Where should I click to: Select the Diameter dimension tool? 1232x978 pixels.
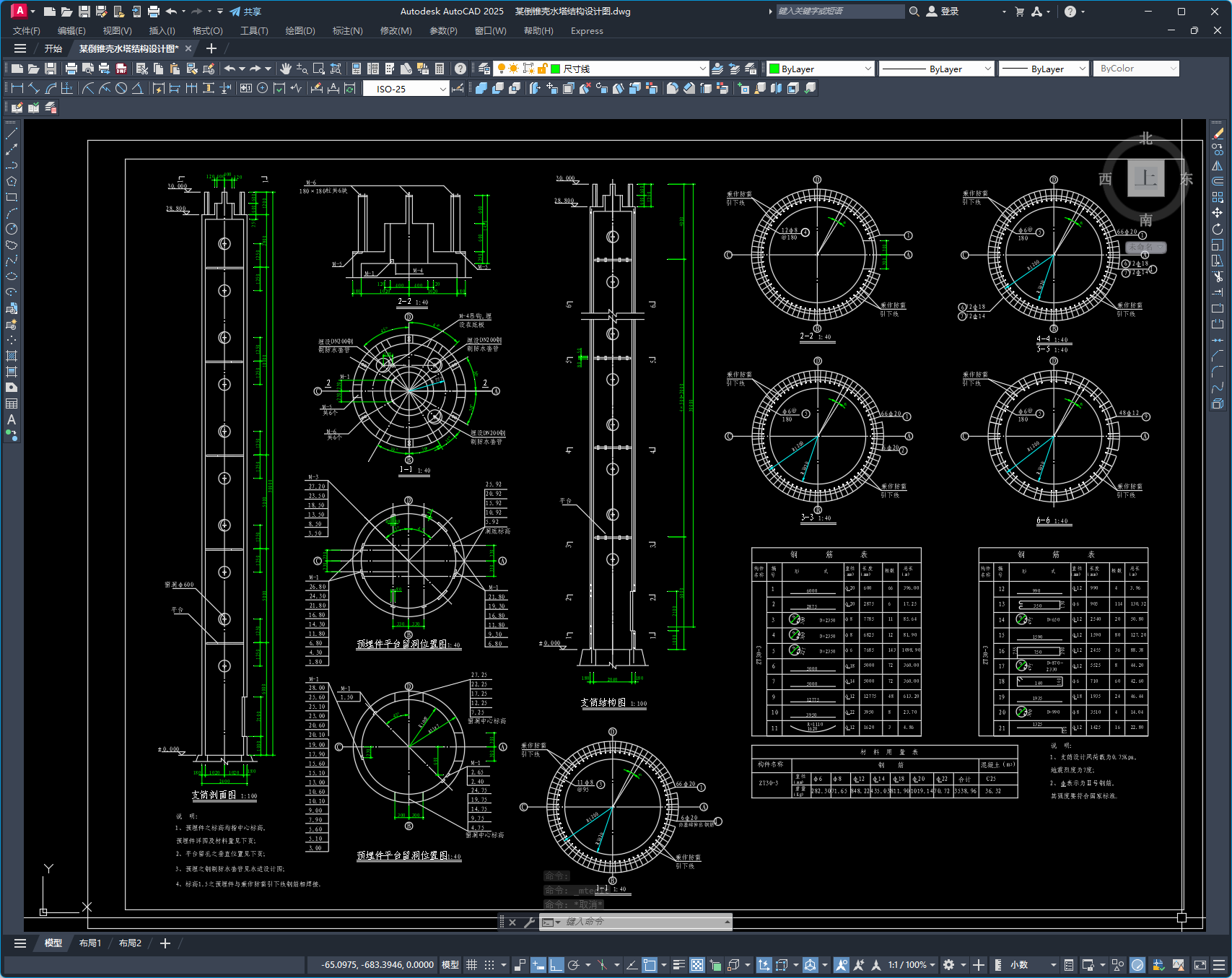point(121,88)
